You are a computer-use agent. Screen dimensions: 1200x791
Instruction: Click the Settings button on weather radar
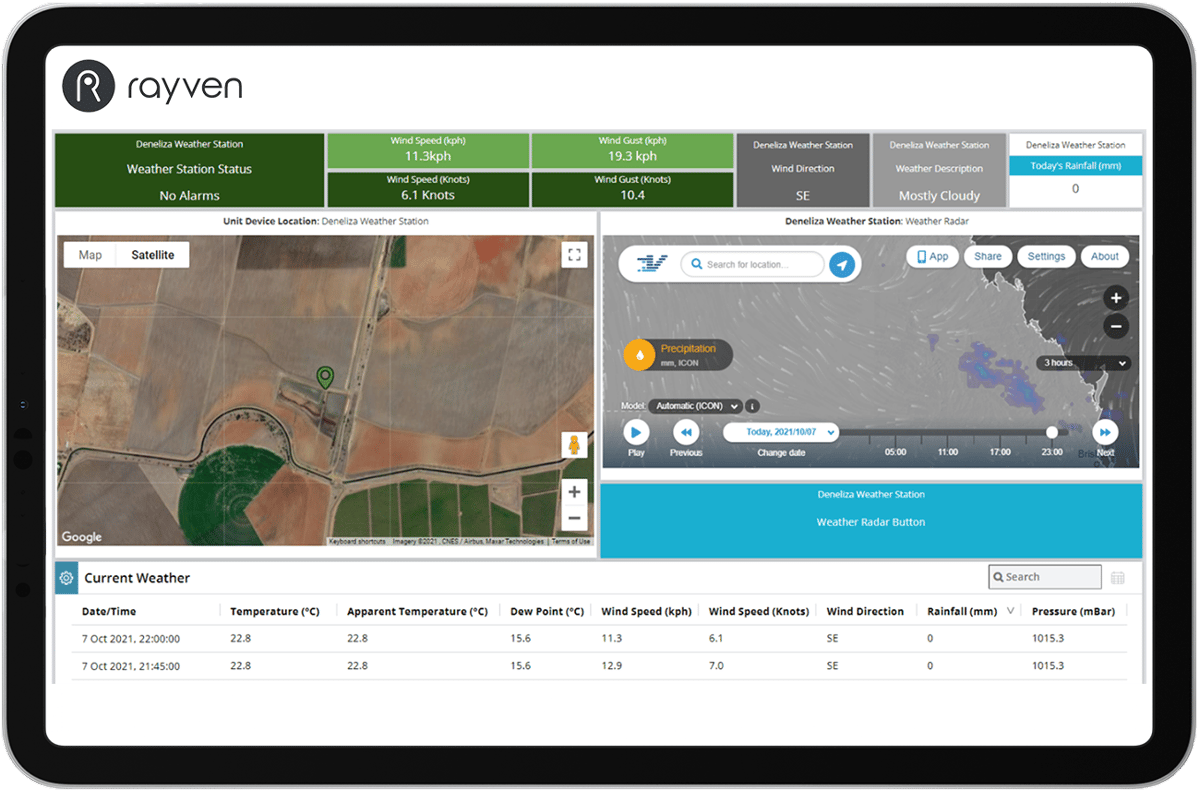pyautogui.click(x=1046, y=256)
